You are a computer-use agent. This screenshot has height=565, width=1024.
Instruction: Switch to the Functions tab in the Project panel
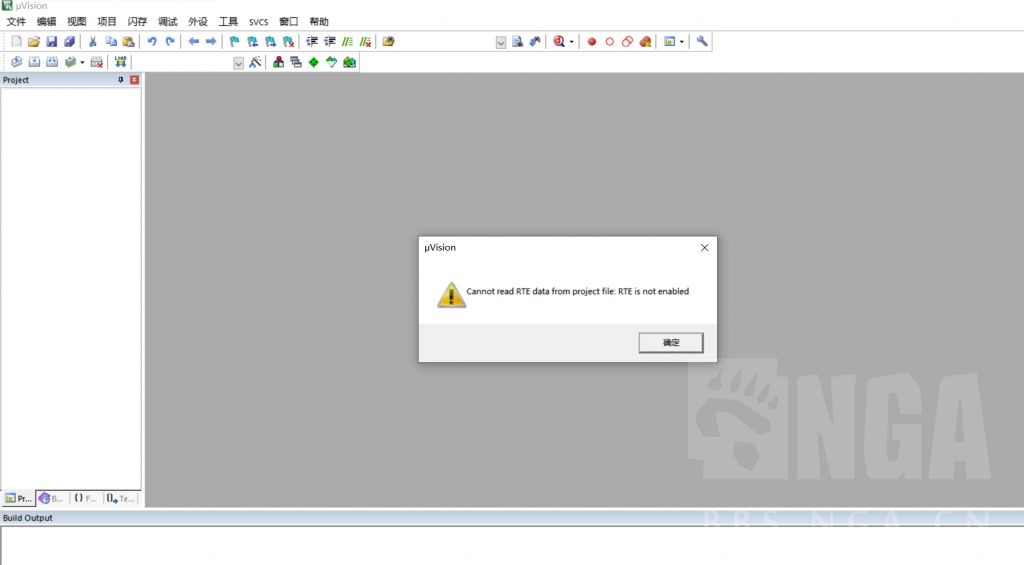pos(85,498)
